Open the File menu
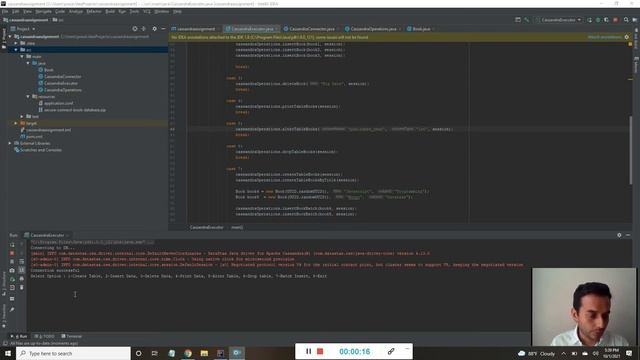The image size is (640, 360). [5, 11]
